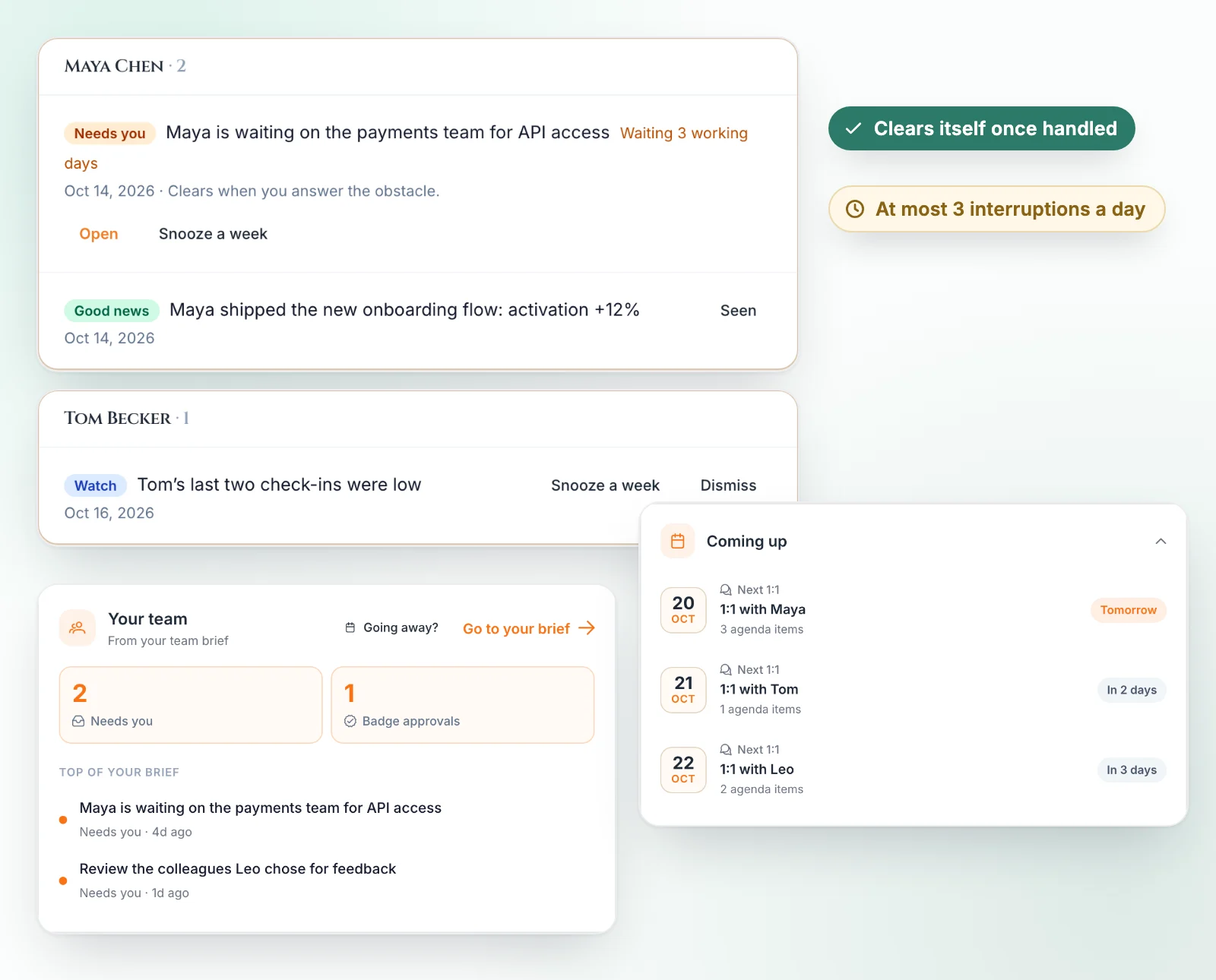
Task: Click the In 2 days badge
Action: pos(1132,690)
